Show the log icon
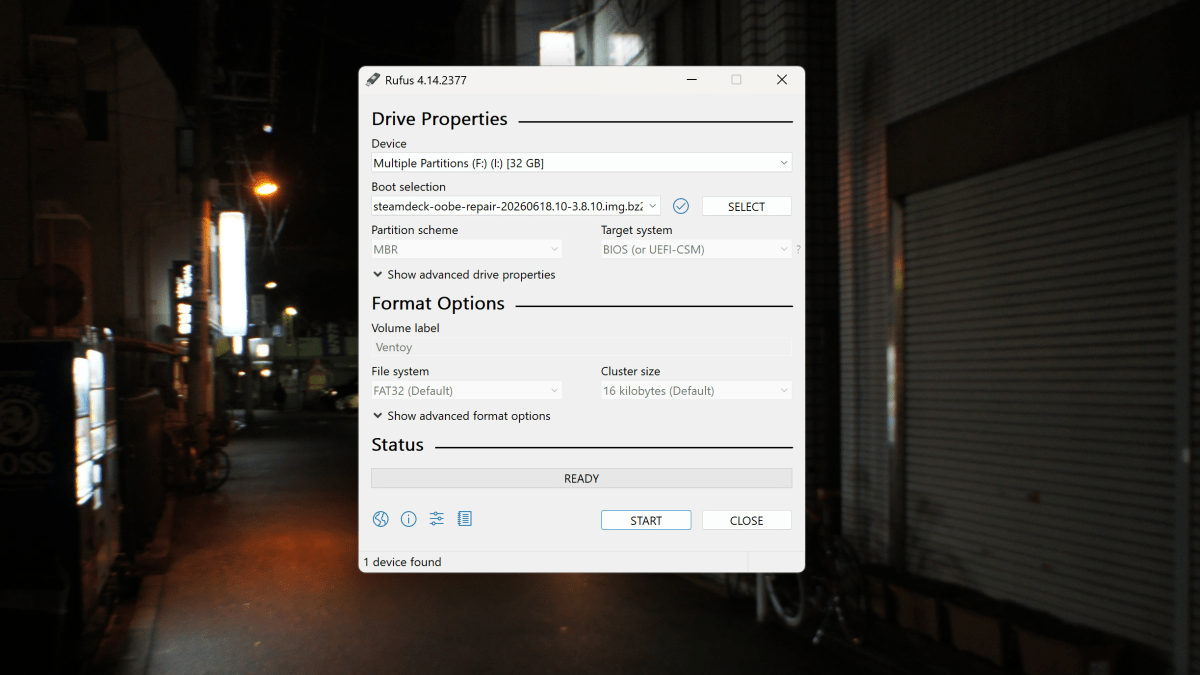 pos(464,519)
